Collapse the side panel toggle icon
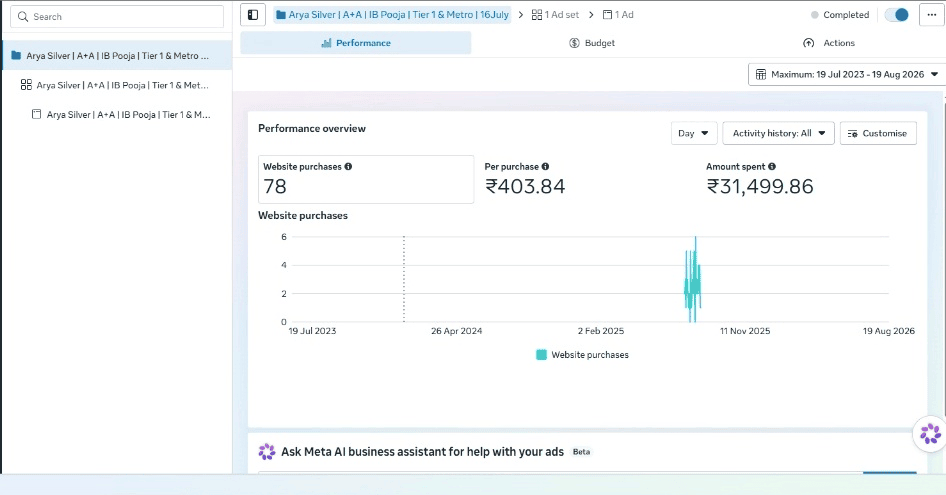Image resolution: width=946 pixels, height=495 pixels. (253, 15)
